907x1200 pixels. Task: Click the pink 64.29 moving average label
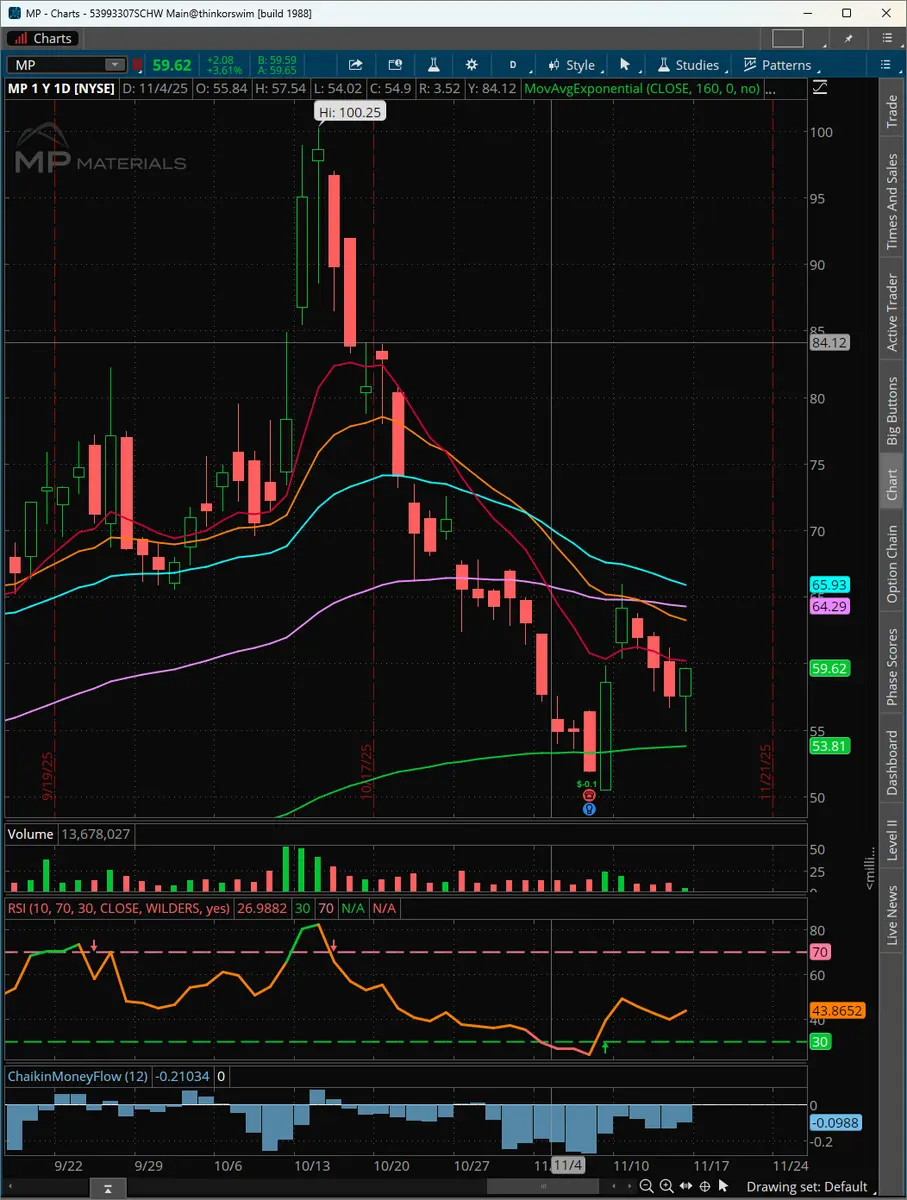(830, 606)
